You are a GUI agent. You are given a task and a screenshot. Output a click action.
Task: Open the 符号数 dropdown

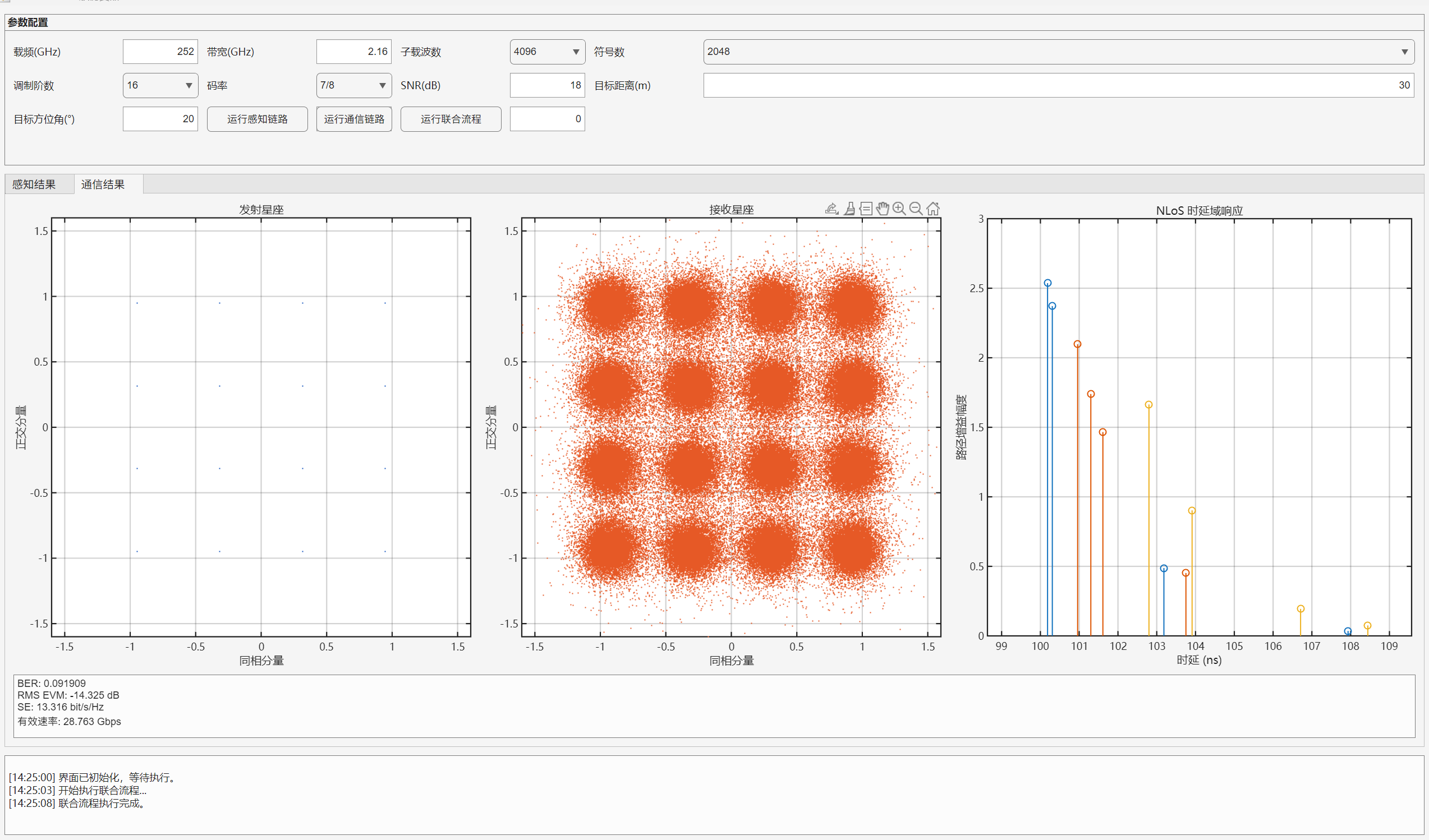1058,52
